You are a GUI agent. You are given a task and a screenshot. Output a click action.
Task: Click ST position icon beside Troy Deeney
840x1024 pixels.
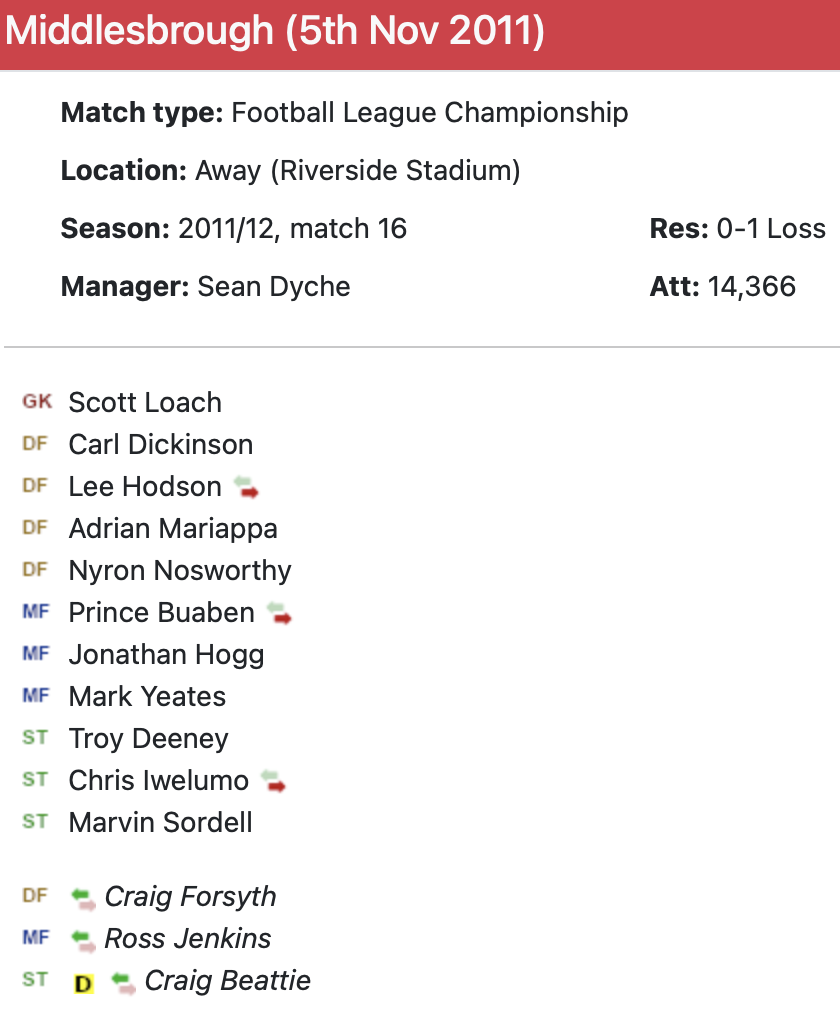(35, 738)
